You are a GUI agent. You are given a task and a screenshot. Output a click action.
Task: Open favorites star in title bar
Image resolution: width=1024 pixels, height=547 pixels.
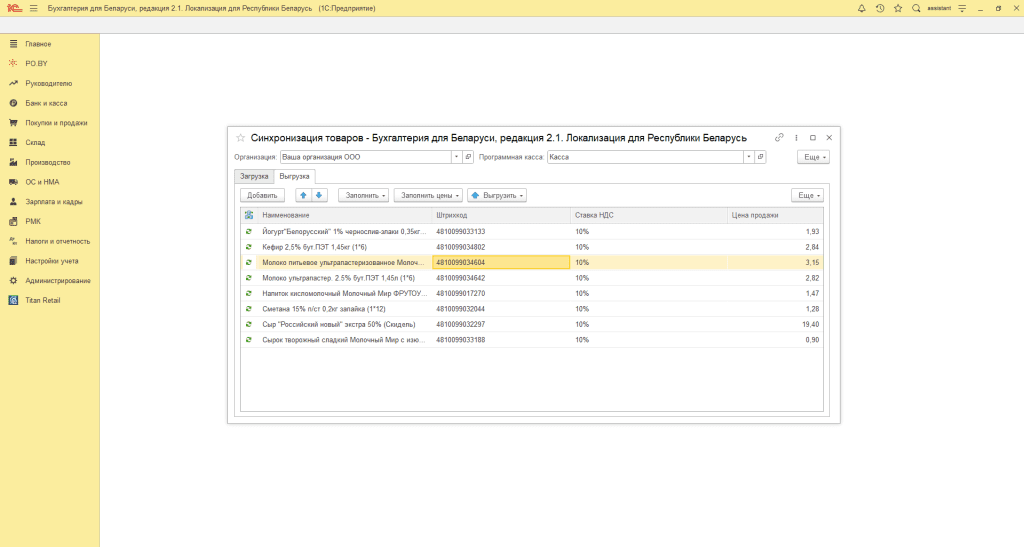[898, 8]
